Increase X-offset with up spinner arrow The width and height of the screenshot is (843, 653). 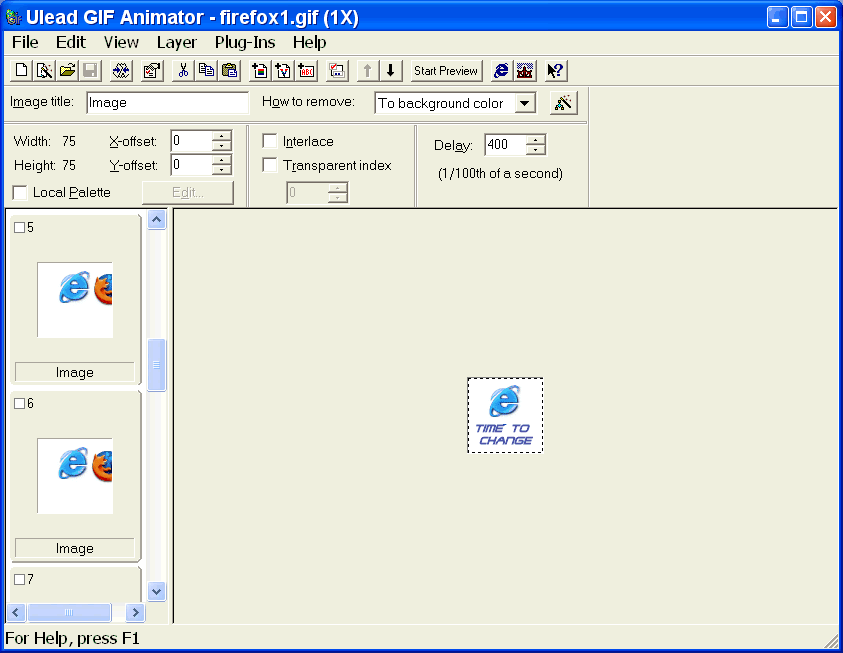(x=222, y=137)
